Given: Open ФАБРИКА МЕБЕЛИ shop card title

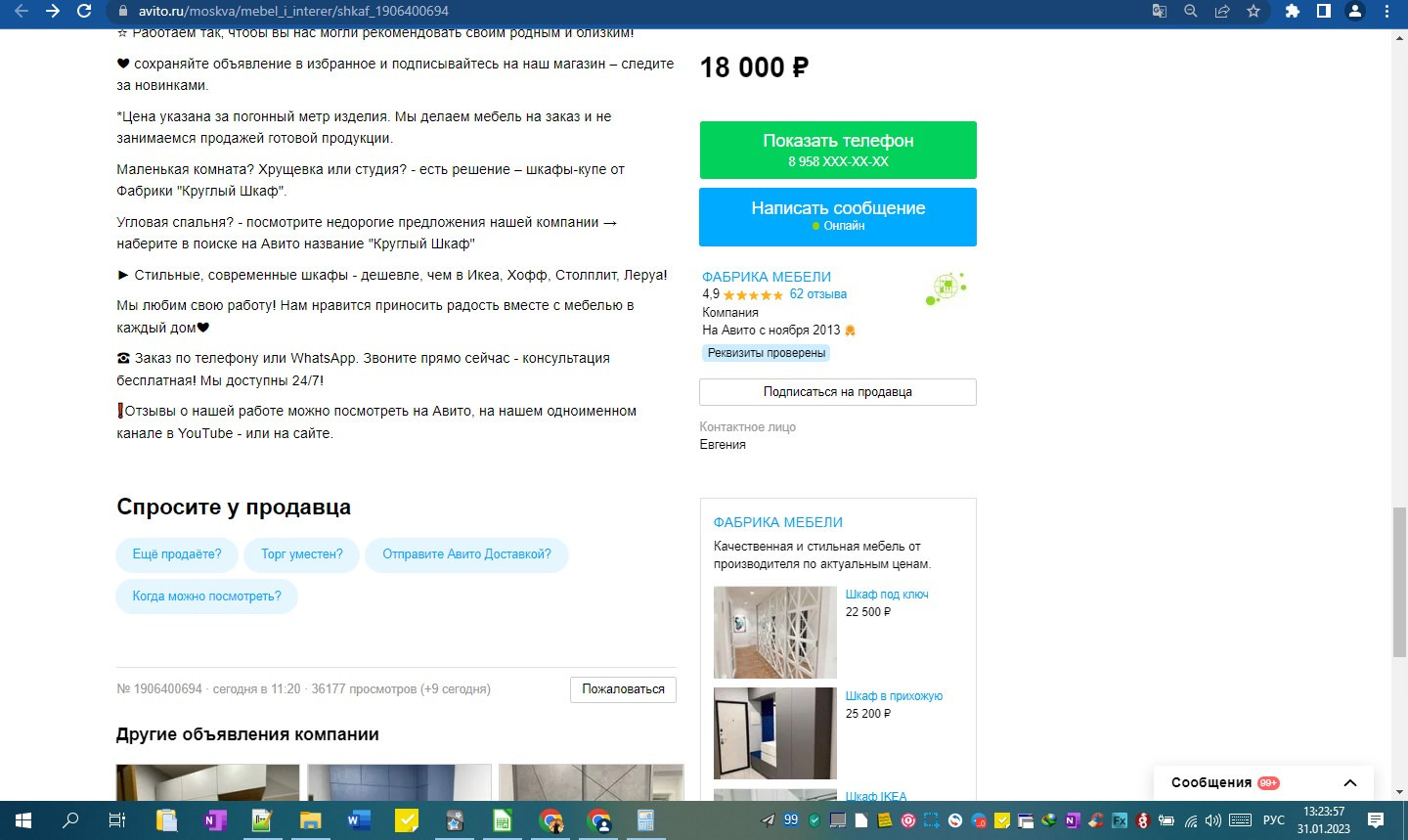Looking at the screenshot, I should point(778,522).
